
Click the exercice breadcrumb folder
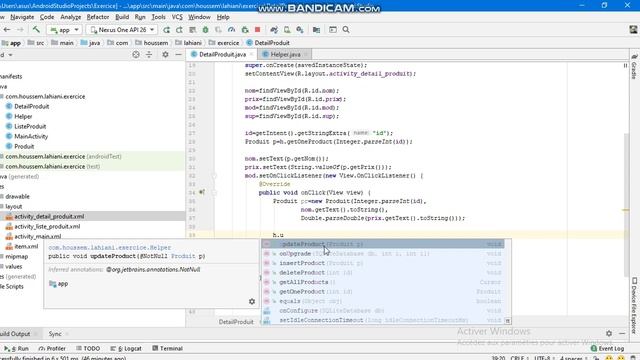224,43
